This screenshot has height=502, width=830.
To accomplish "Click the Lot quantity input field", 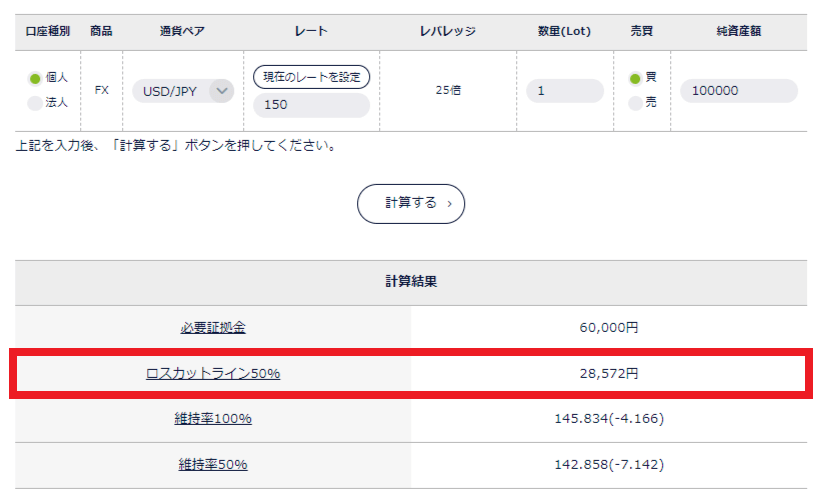I will [565, 91].
